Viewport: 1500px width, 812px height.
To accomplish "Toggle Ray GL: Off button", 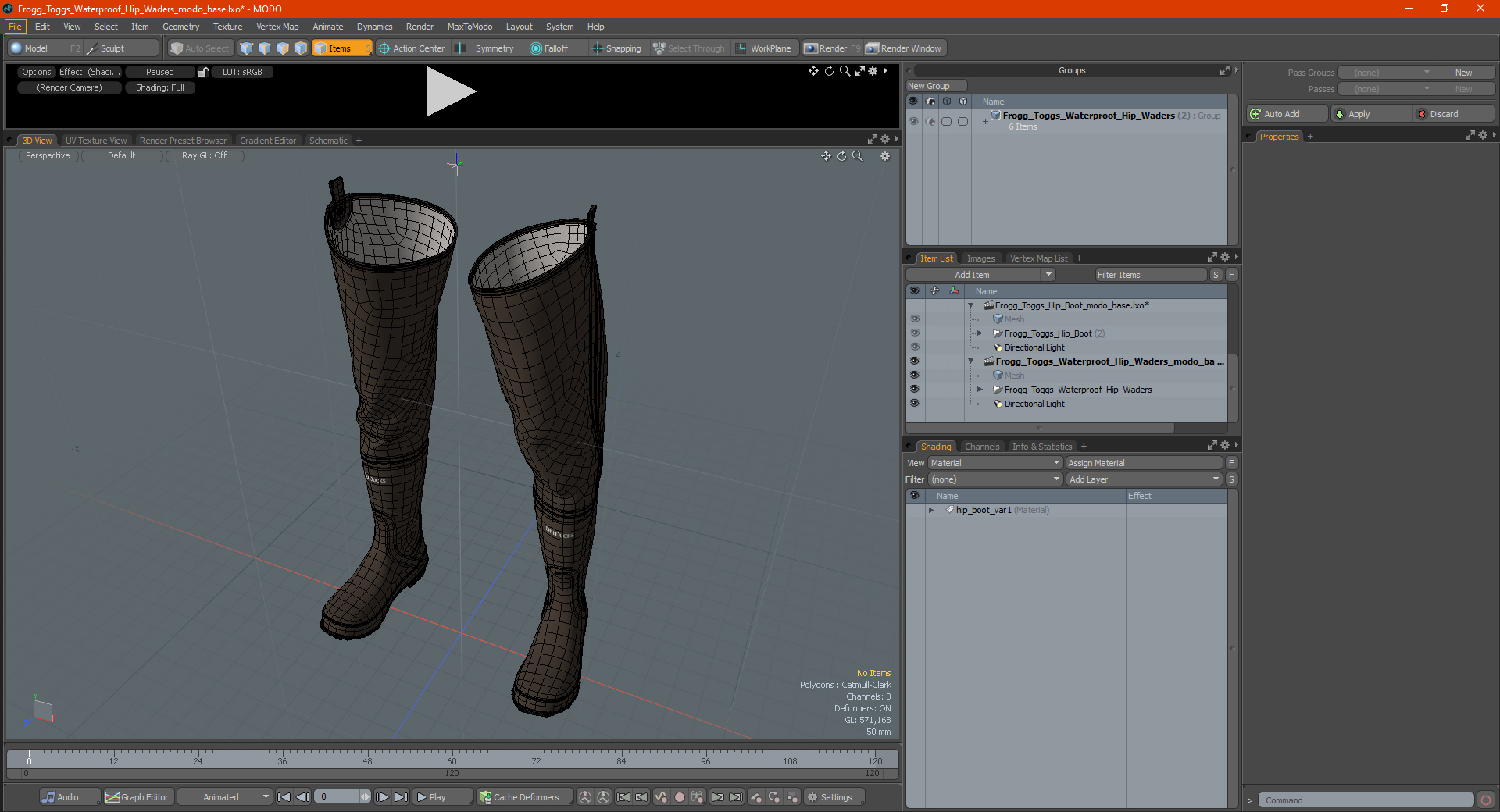I will (205, 156).
